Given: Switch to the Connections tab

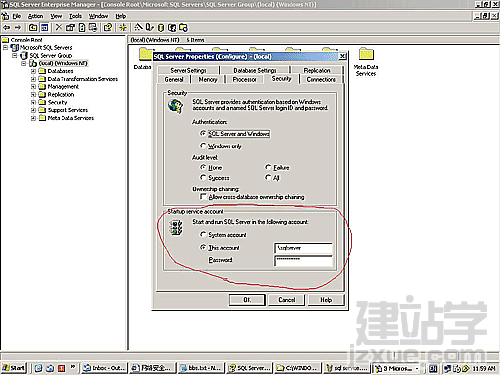Looking at the screenshot, I should (321, 79).
